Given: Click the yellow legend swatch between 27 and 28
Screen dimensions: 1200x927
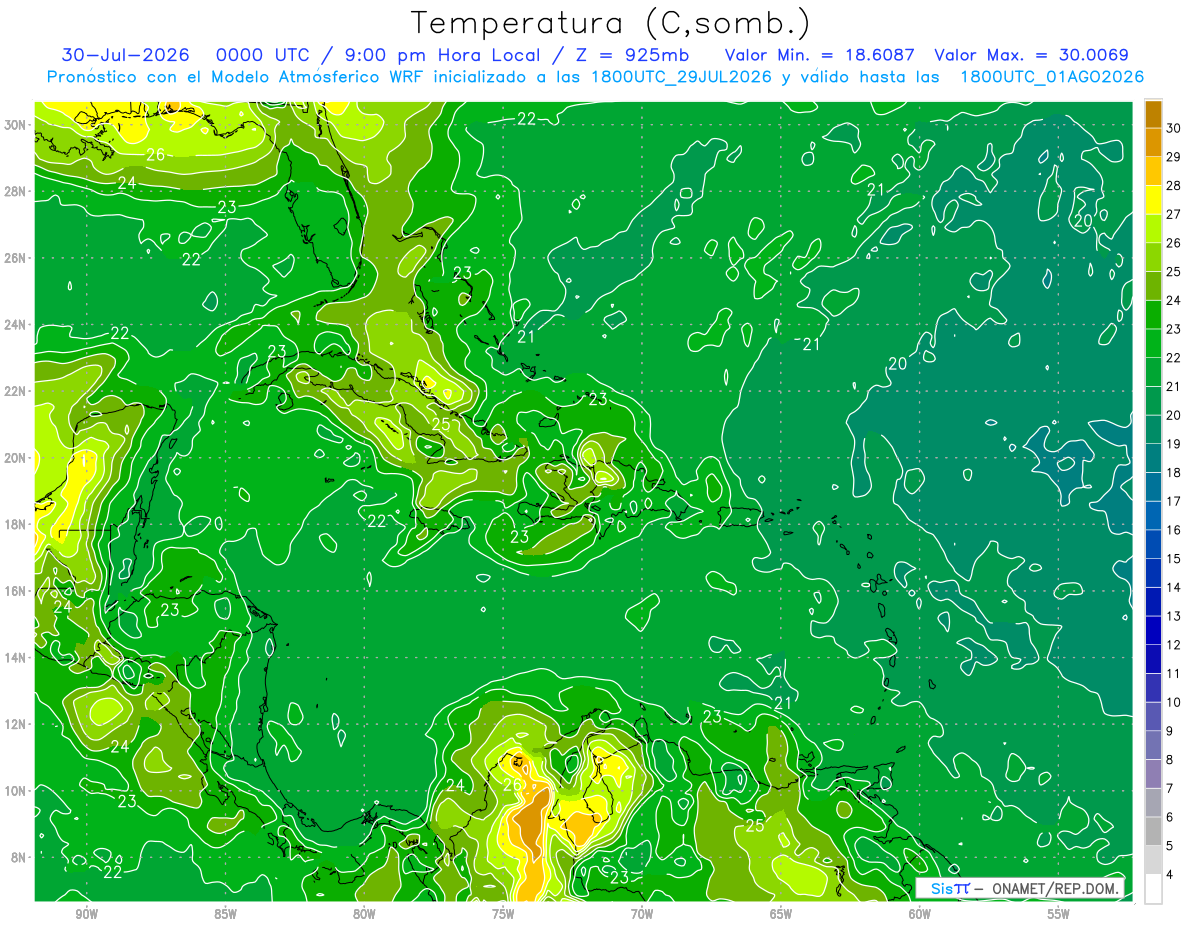Looking at the screenshot, I should 1153,200.
